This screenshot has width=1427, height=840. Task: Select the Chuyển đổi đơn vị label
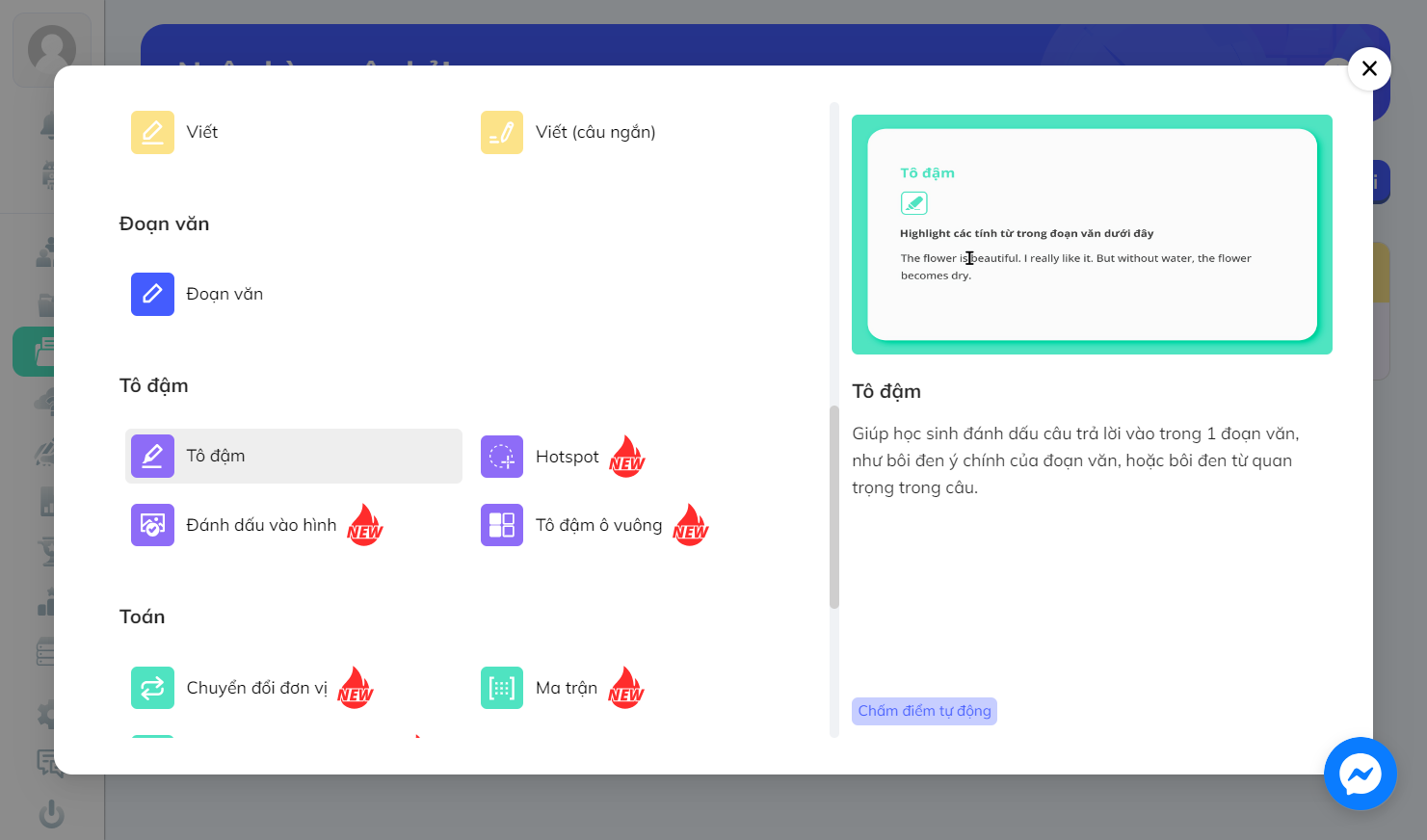click(x=256, y=688)
